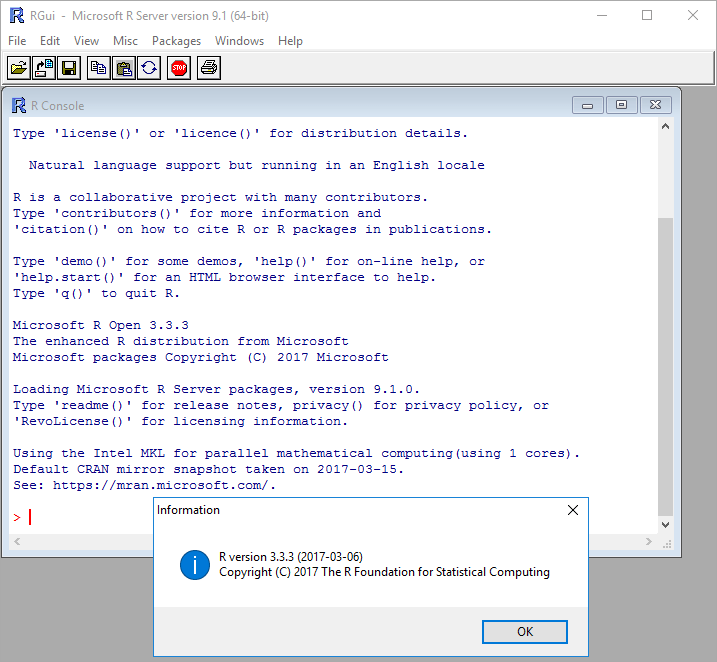717x662 pixels.
Task: Click 'Default CRAN mirror snapshot' console line
Action: 209,470
